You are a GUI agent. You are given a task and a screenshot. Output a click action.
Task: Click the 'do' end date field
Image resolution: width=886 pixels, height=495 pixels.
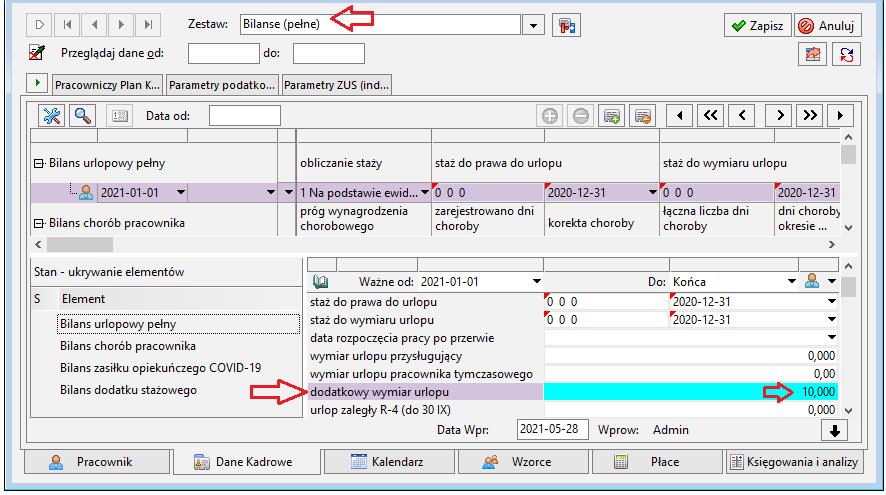click(329, 54)
